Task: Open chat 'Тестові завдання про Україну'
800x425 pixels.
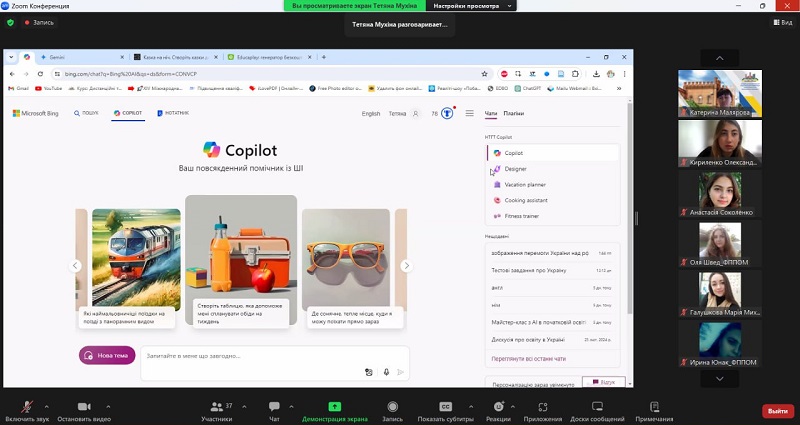Action: pos(552,270)
